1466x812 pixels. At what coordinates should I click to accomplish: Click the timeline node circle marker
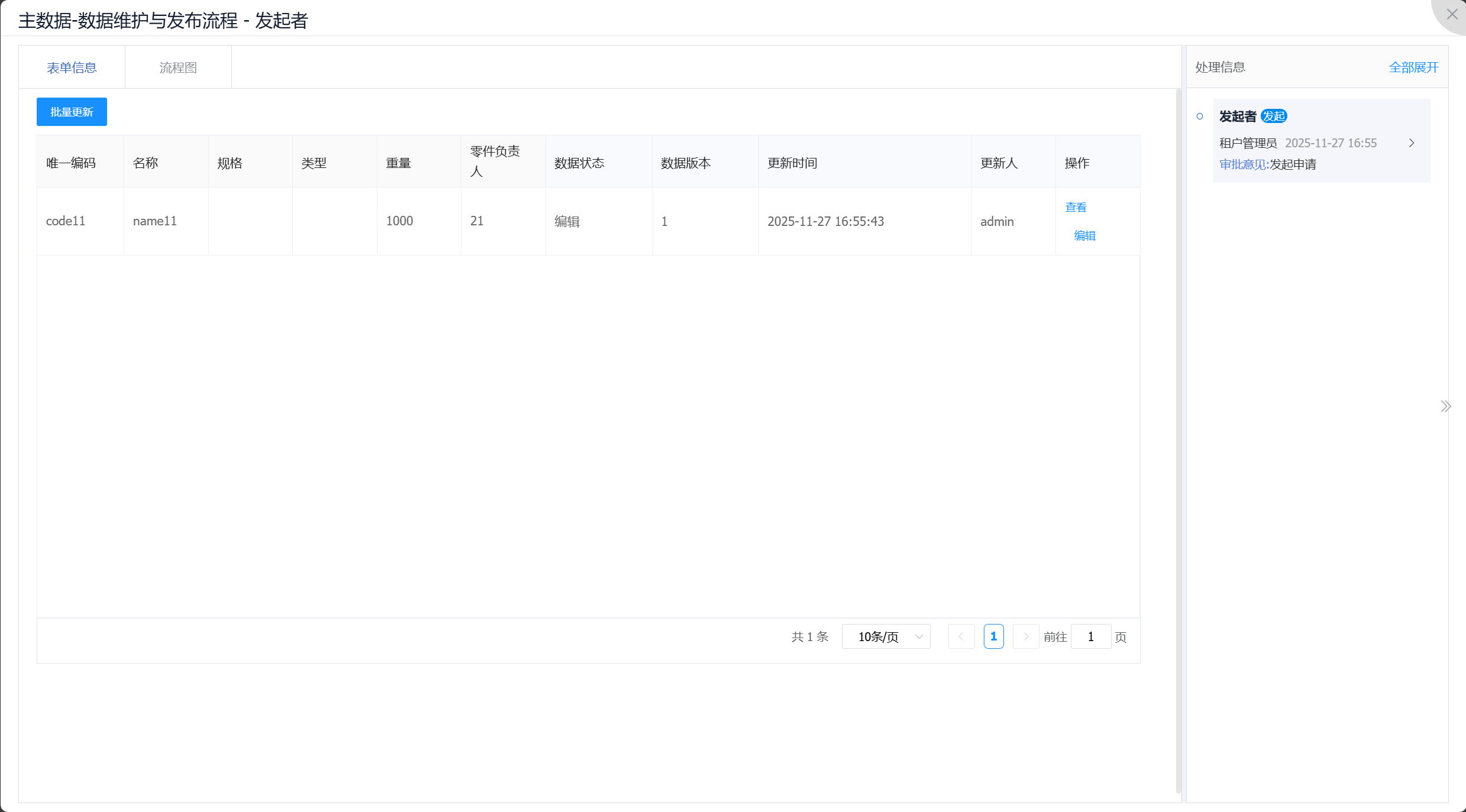click(1200, 117)
